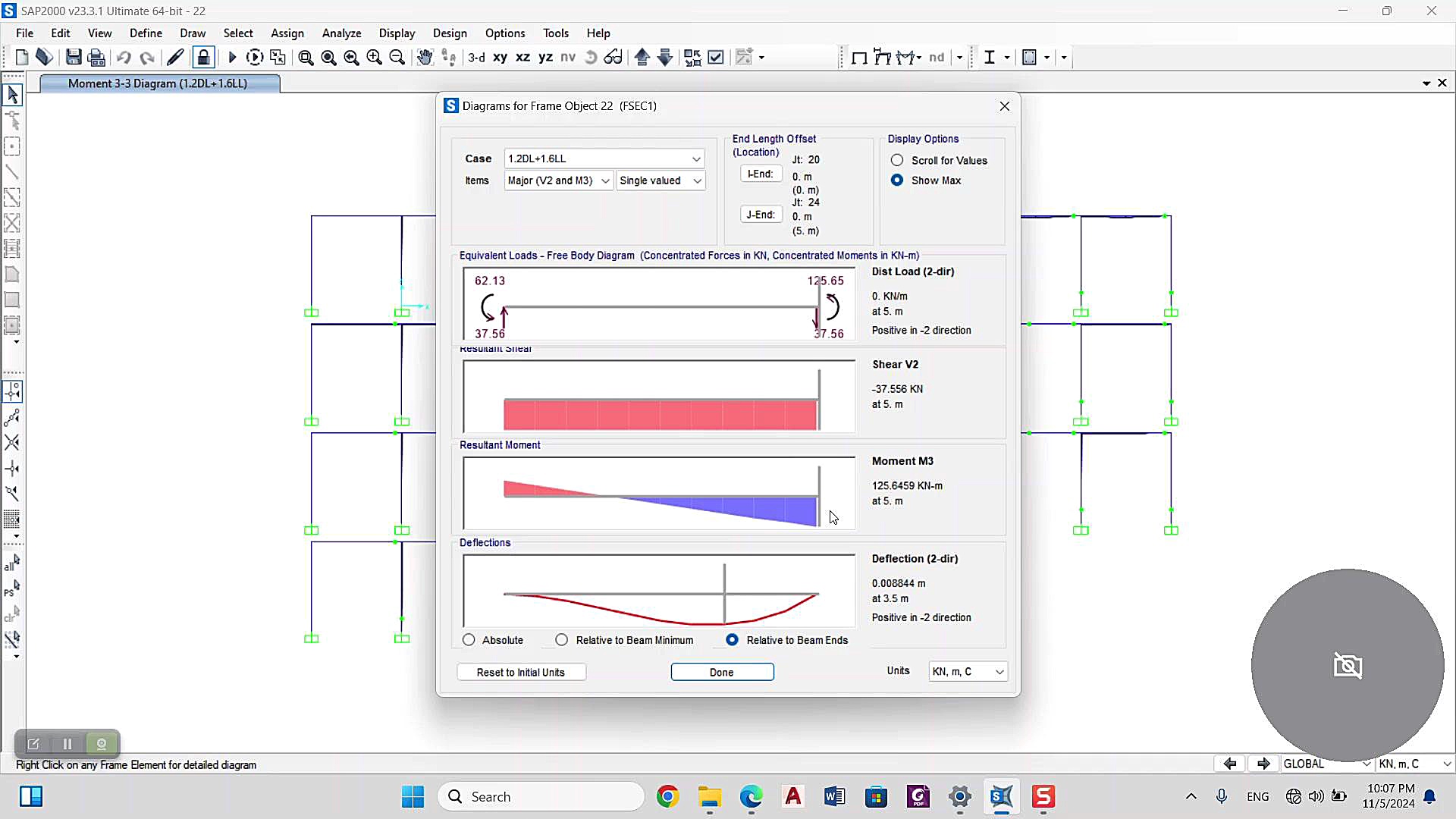The width and height of the screenshot is (1456, 819).
Task: Open the Units KN, m, C dropdown
Action: coord(968,672)
